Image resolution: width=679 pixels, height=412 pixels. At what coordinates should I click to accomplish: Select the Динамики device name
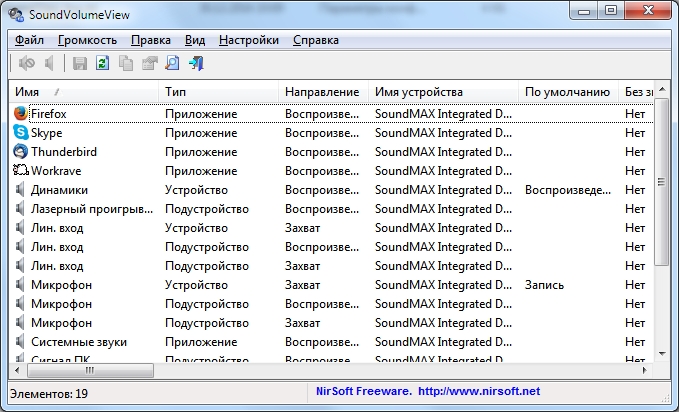(59, 190)
